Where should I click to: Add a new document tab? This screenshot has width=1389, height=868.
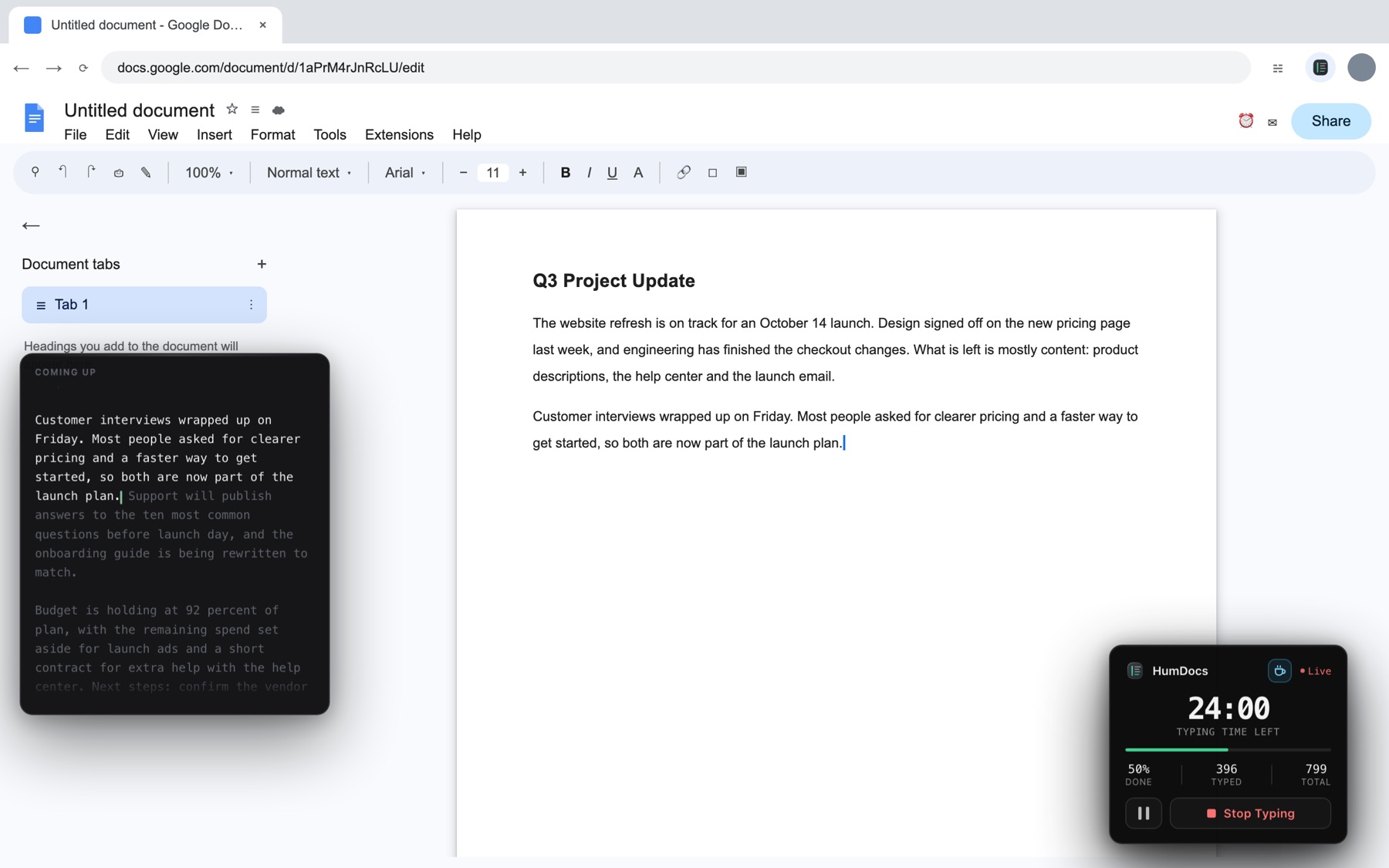coord(262,264)
